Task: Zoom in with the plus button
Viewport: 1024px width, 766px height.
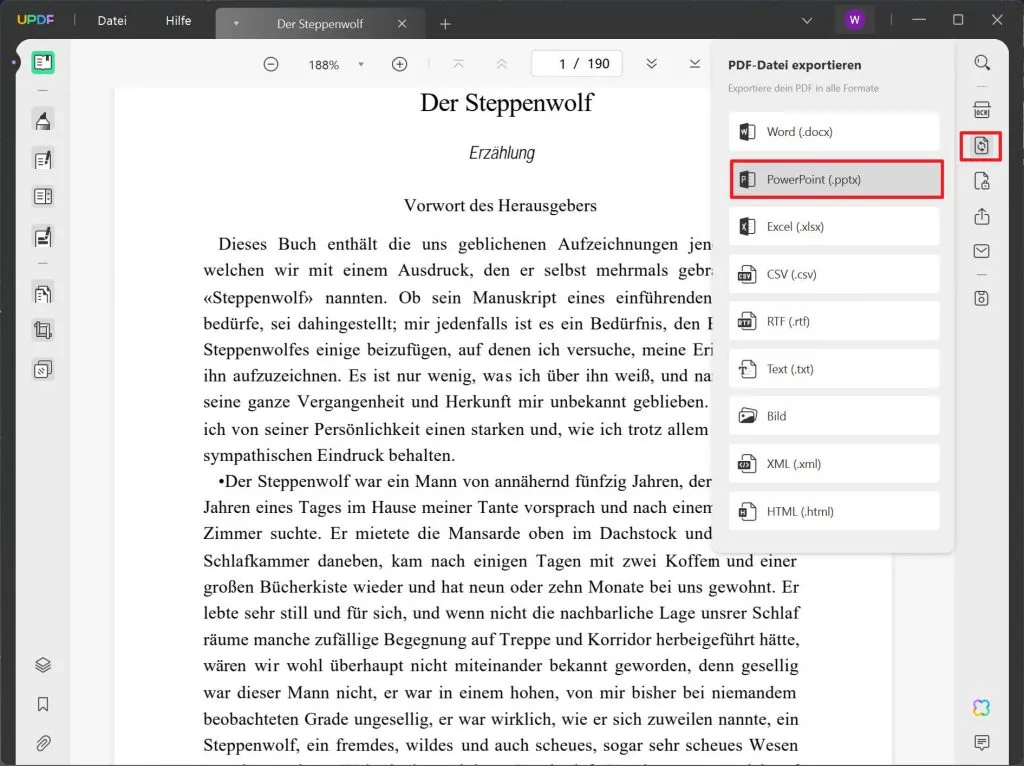Action: pos(399,64)
